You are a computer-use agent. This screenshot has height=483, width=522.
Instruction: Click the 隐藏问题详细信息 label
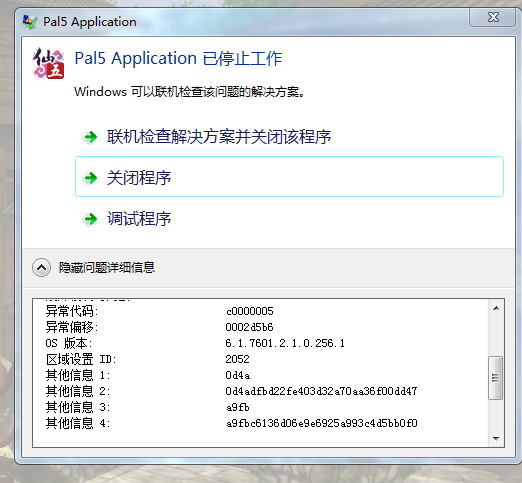coord(107,267)
